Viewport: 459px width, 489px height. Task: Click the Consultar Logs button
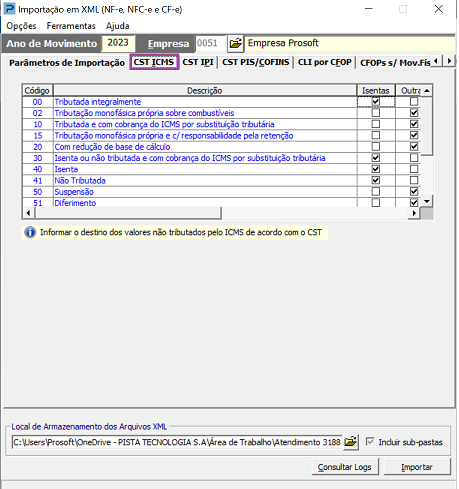pos(345,467)
